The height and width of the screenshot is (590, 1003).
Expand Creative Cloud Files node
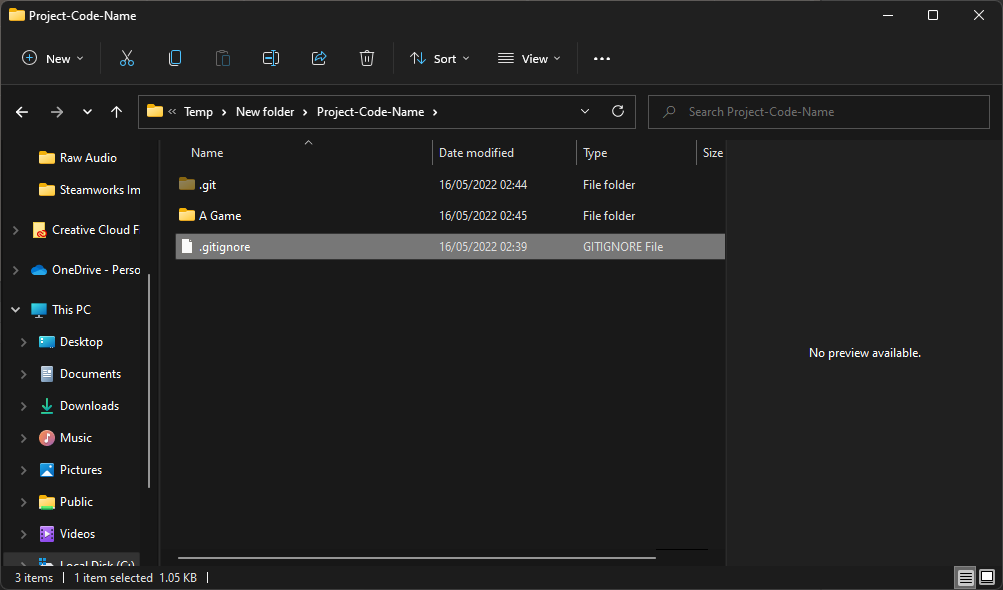(15, 230)
